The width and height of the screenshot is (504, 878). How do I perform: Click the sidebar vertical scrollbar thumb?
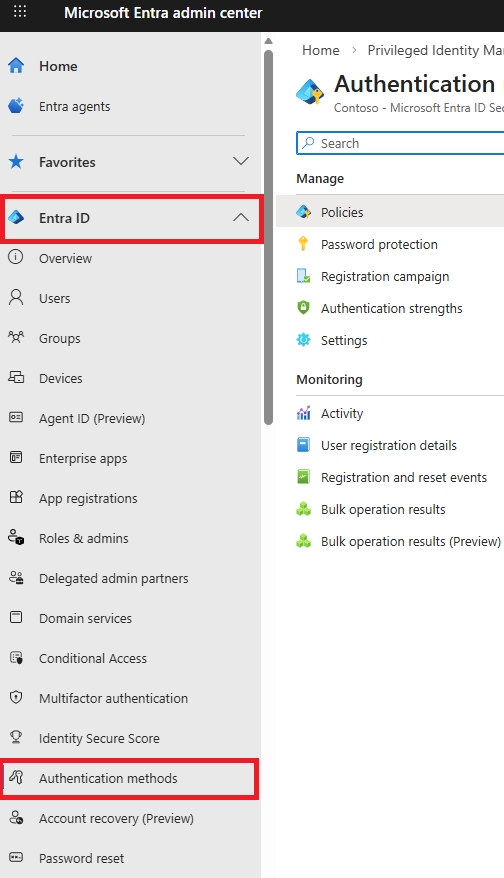click(268, 237)
